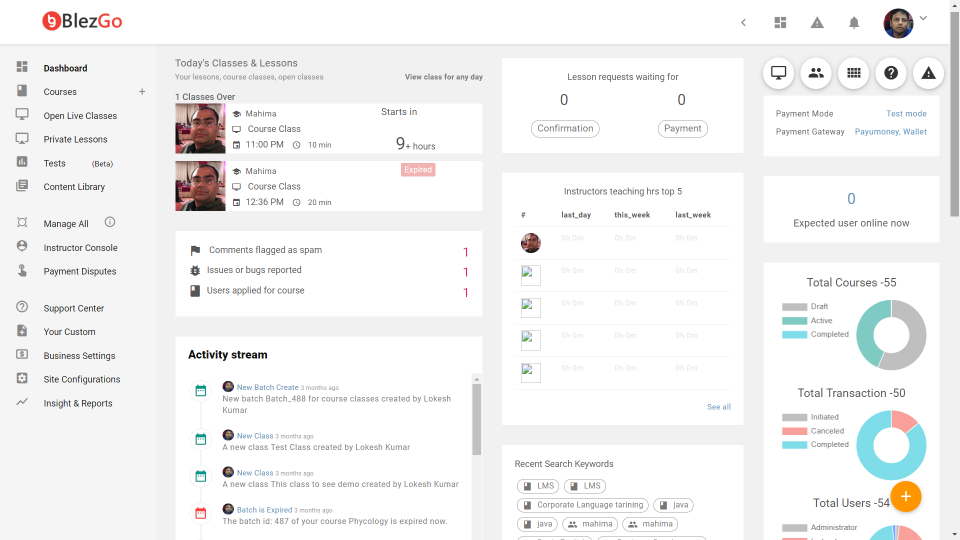Click the Total Transaction donut chart

891,445
